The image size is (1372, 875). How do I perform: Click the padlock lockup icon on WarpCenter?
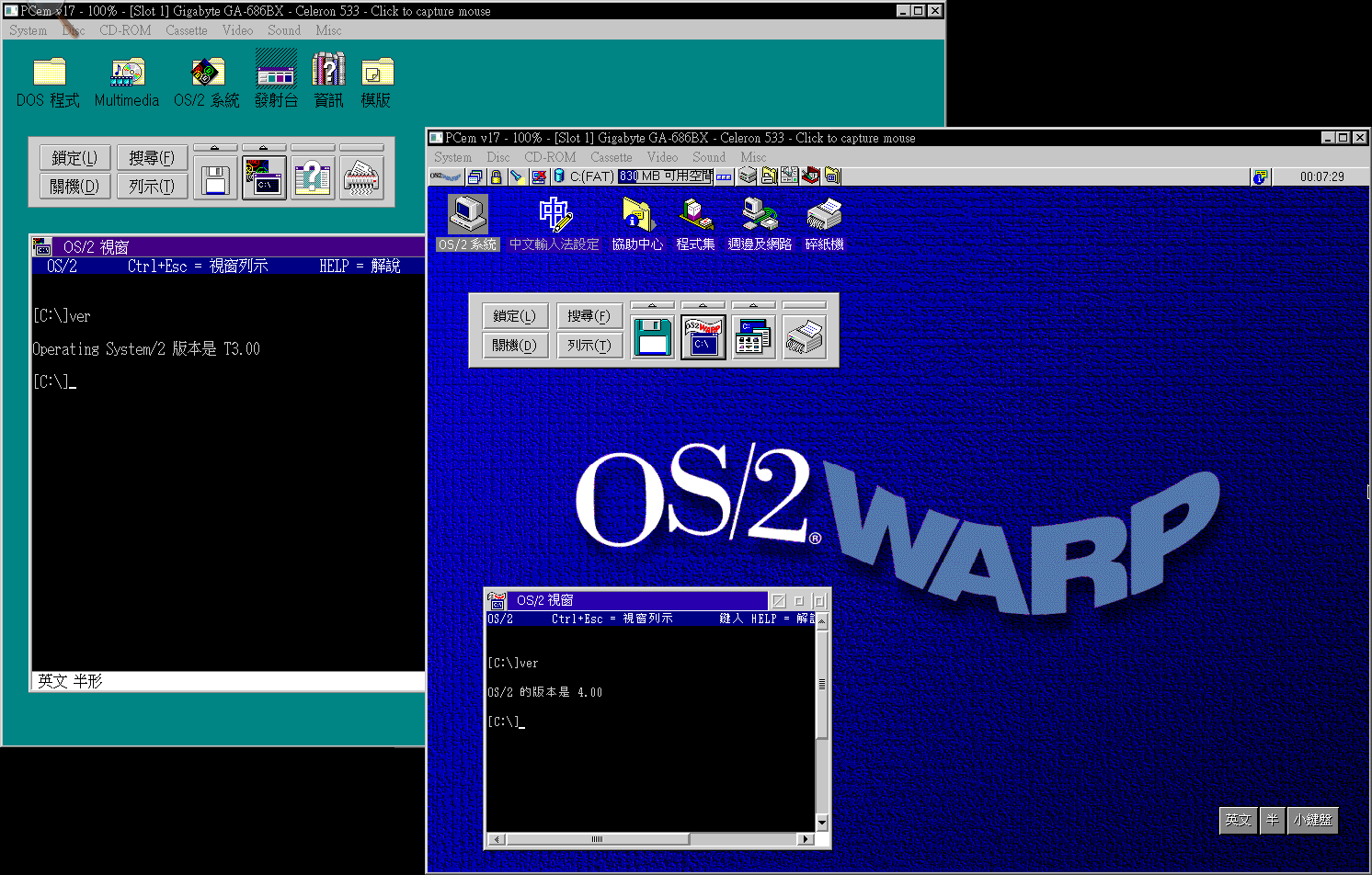pos(497,176)
